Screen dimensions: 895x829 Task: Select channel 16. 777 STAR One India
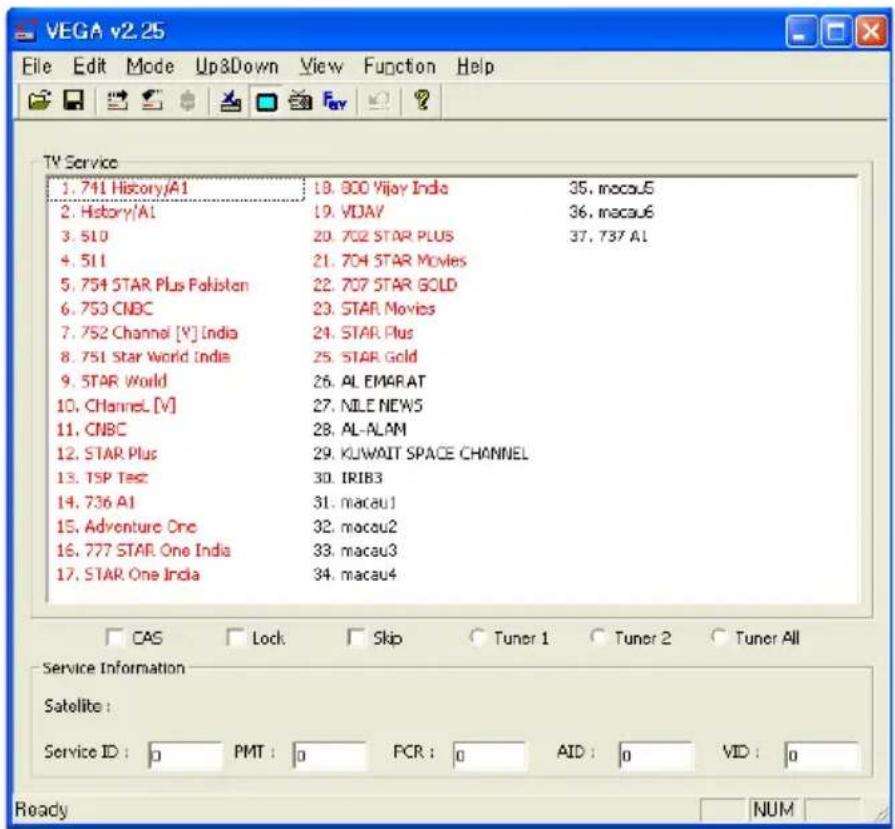(143, 550)
